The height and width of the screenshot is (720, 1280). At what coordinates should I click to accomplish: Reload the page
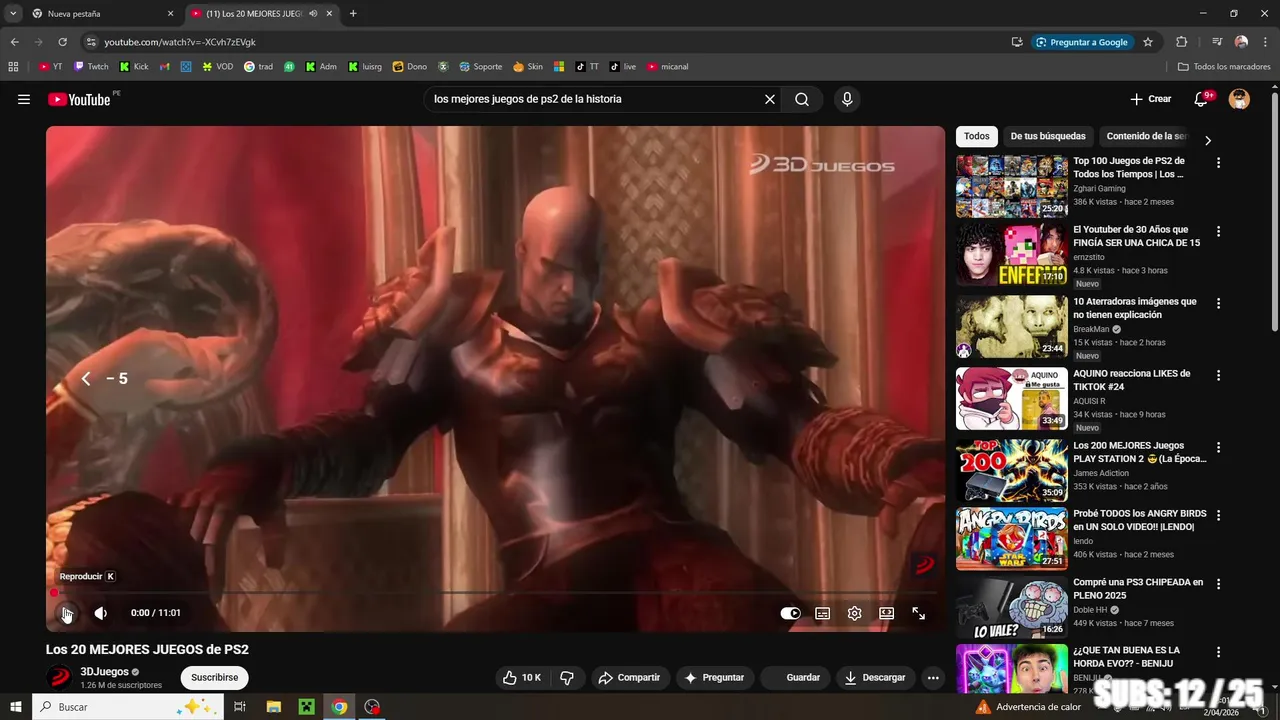point(62,42)
